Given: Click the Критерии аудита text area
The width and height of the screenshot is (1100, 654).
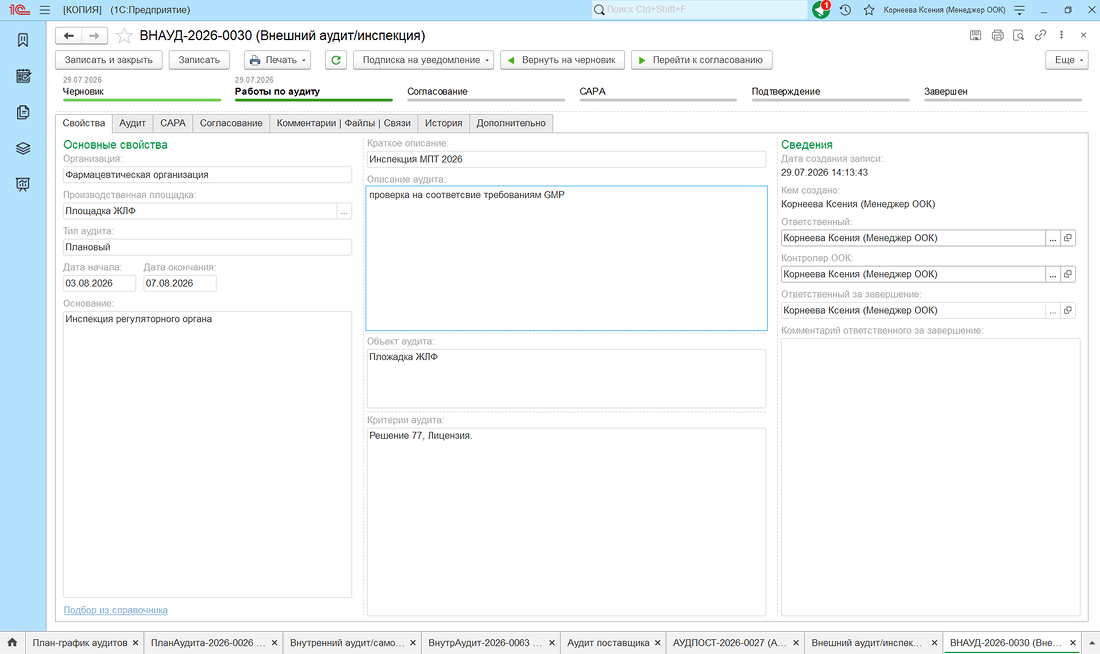Looking at the screenshot, I should [x=566, y=521].
